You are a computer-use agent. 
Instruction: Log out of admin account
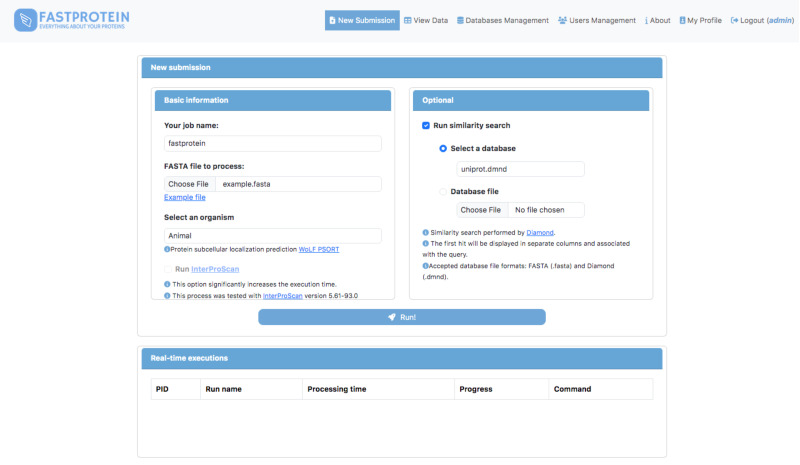pos(762,20)
